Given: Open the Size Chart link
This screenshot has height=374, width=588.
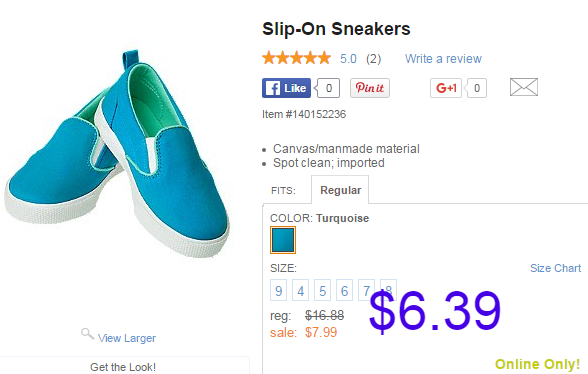Looking at the screenshot, I should coord(555,268).
